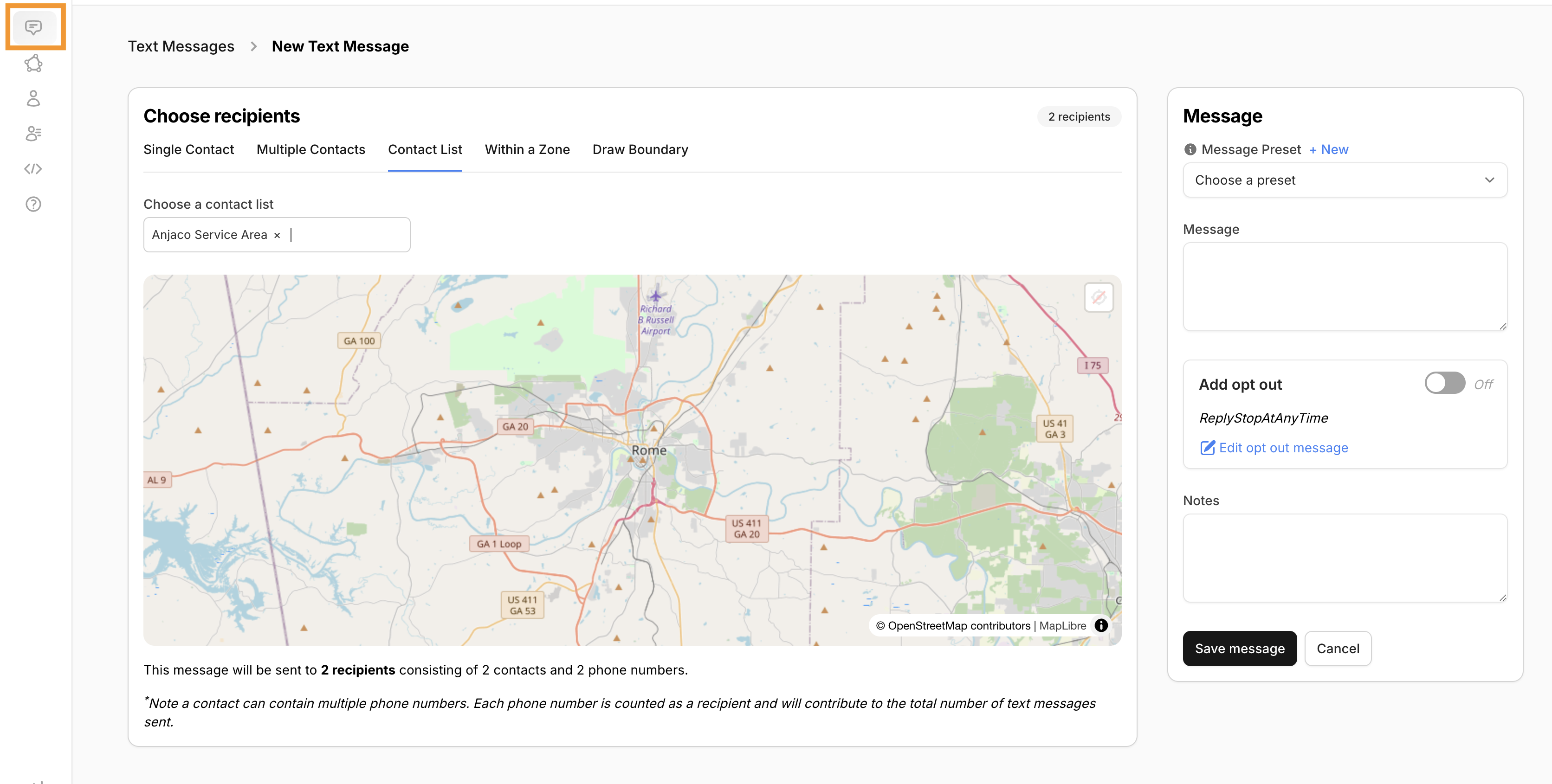The width and height of the screenshot is (1552, 784).
Task: Click into the Notes text area
Action: click(x=1344, y=558)
